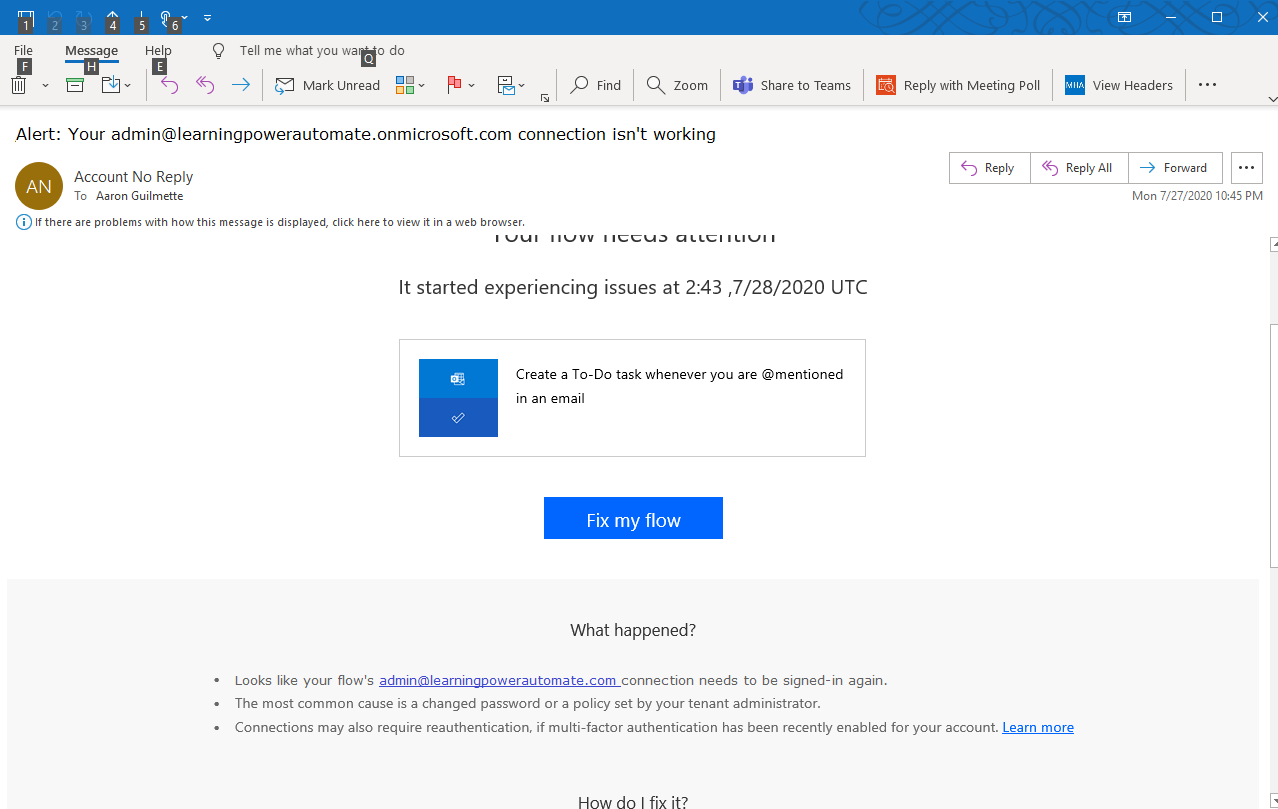Open Find with the magnifier icon

[x=594, y=85]
